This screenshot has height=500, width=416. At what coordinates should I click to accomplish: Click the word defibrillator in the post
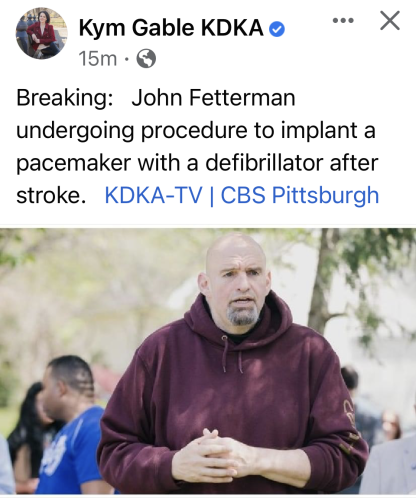[264, 162]
